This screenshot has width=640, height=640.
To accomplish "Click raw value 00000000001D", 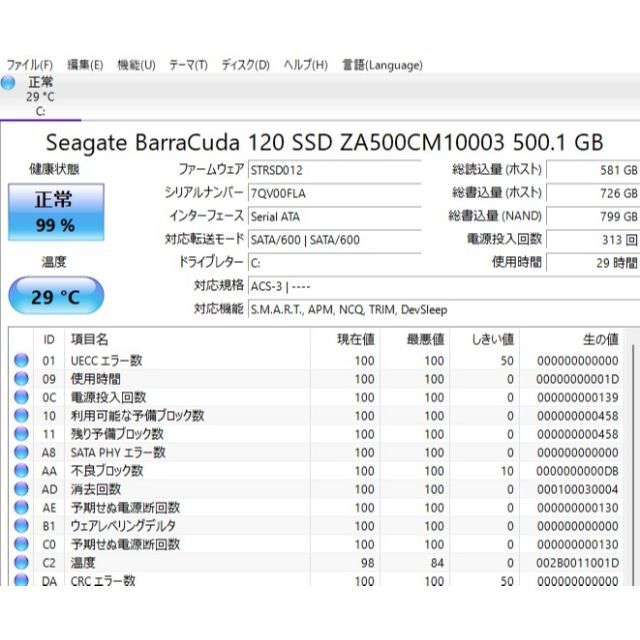I will pos(578,379).
